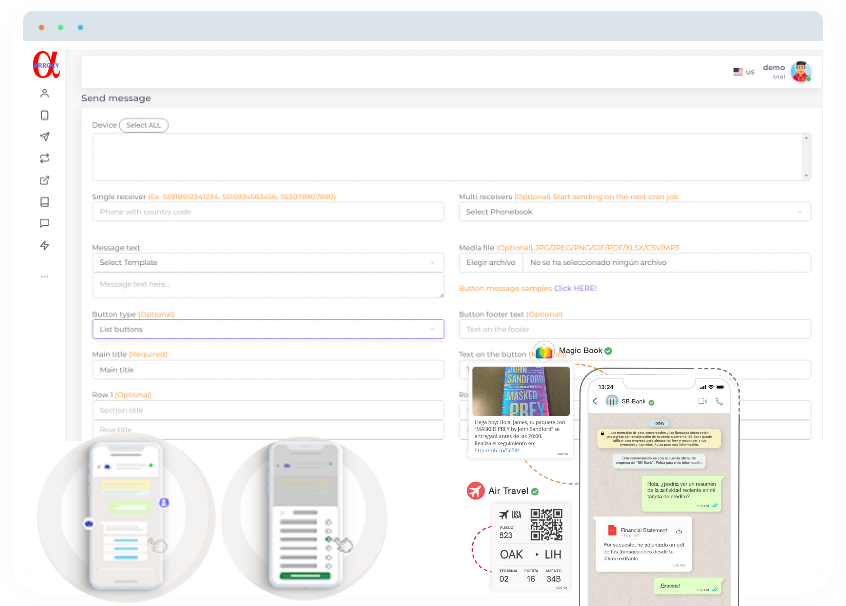Open the mobile device icon in sidebar
The image size is (846, 606).
(44, 115)
